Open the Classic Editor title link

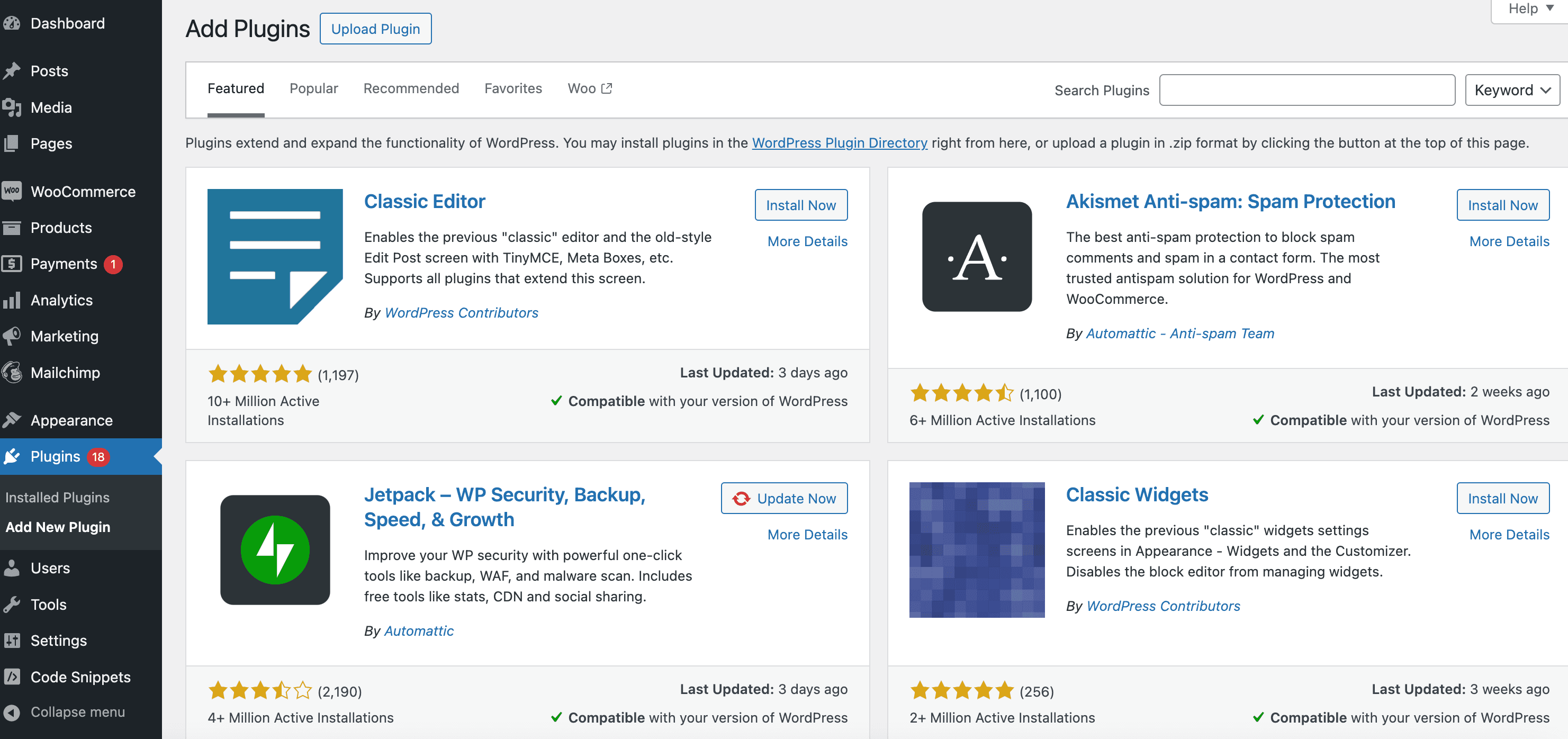click(x=424, y=202)
